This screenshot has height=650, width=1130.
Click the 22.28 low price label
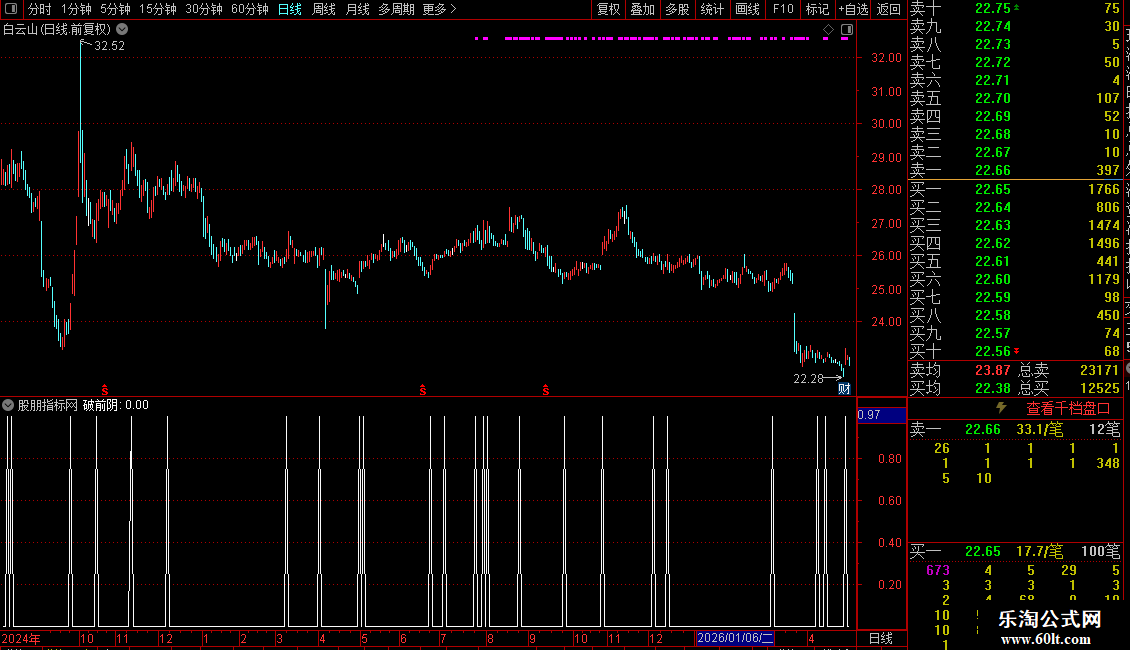click(809, 378)
